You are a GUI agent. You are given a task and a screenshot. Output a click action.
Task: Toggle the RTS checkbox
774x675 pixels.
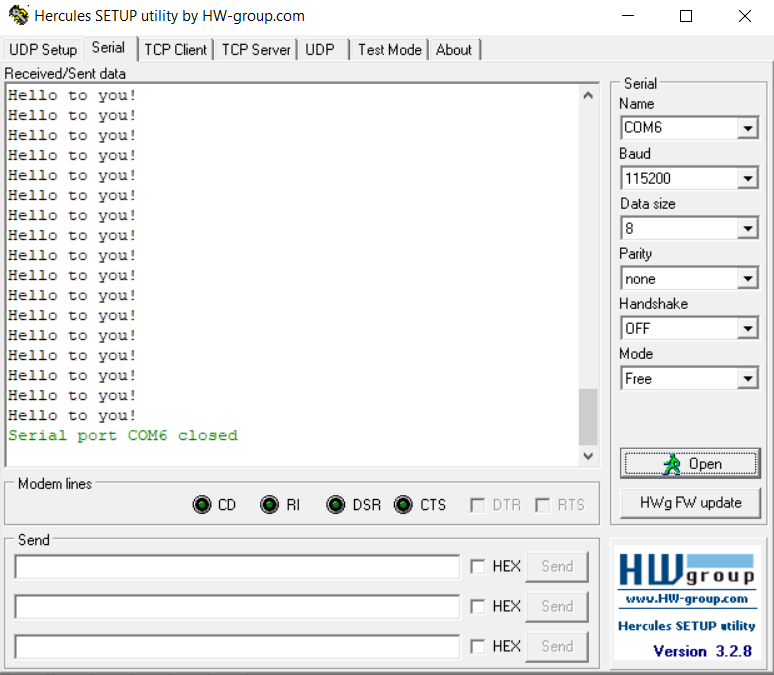[x=542, y=505]
